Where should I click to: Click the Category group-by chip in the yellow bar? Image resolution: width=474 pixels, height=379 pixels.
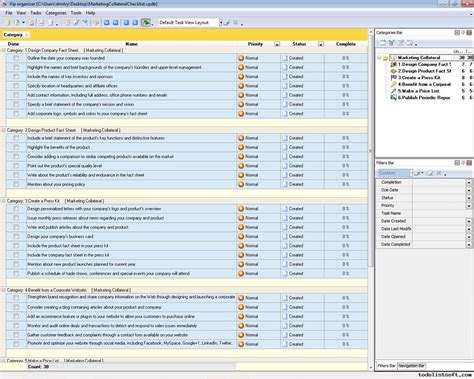(x=15, y=35)
